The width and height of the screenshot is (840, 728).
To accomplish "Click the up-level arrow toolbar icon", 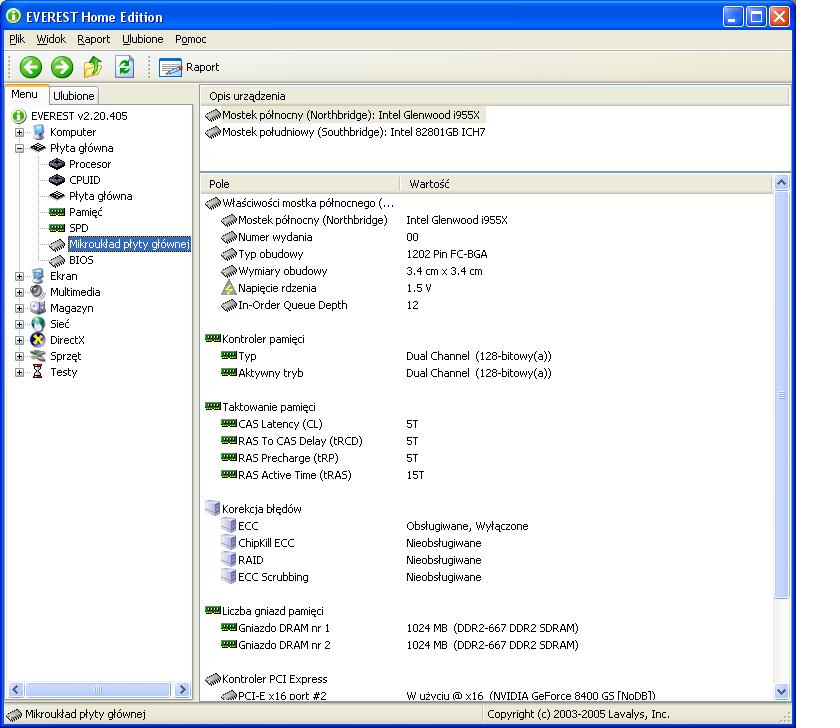I will click(93, 67).
